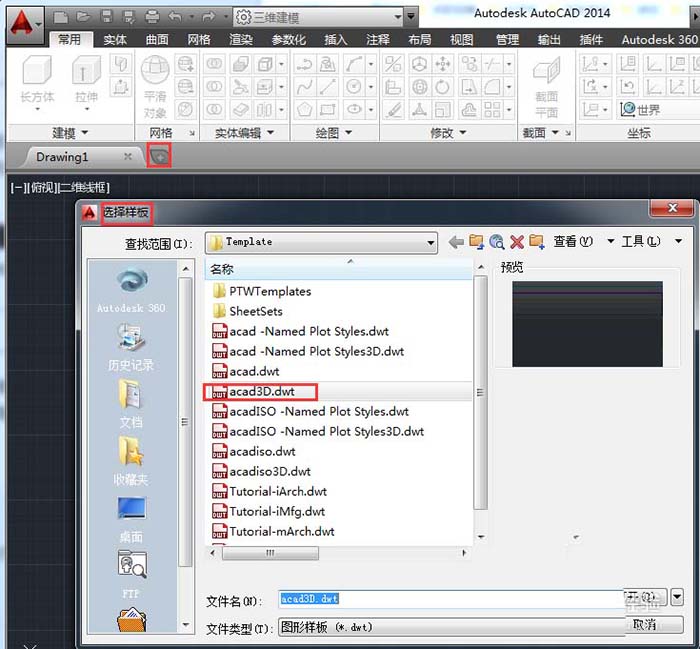Viewport: 700px width, 649px height.
Task: Select the PTWTemplates folder
Action: [262, 291]
